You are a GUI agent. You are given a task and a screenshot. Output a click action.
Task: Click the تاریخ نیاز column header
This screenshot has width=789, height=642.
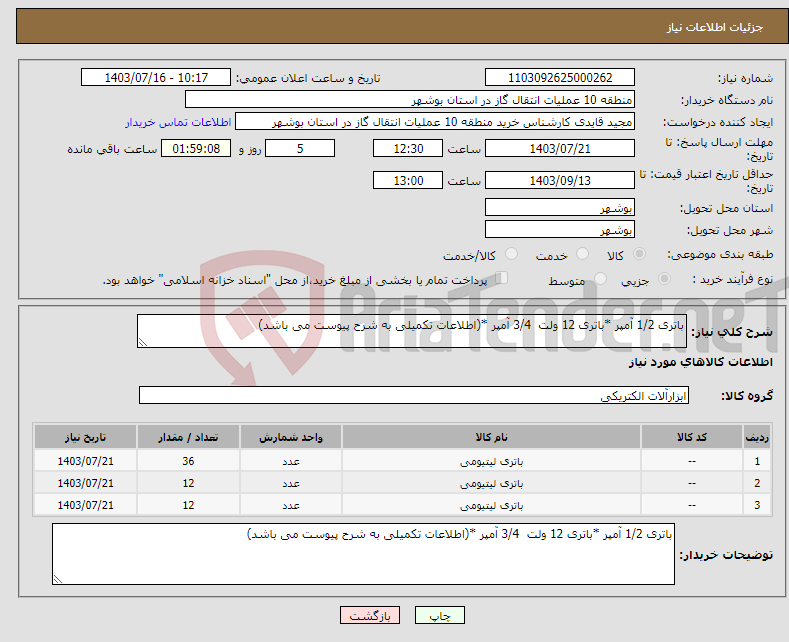pos(86,437)
